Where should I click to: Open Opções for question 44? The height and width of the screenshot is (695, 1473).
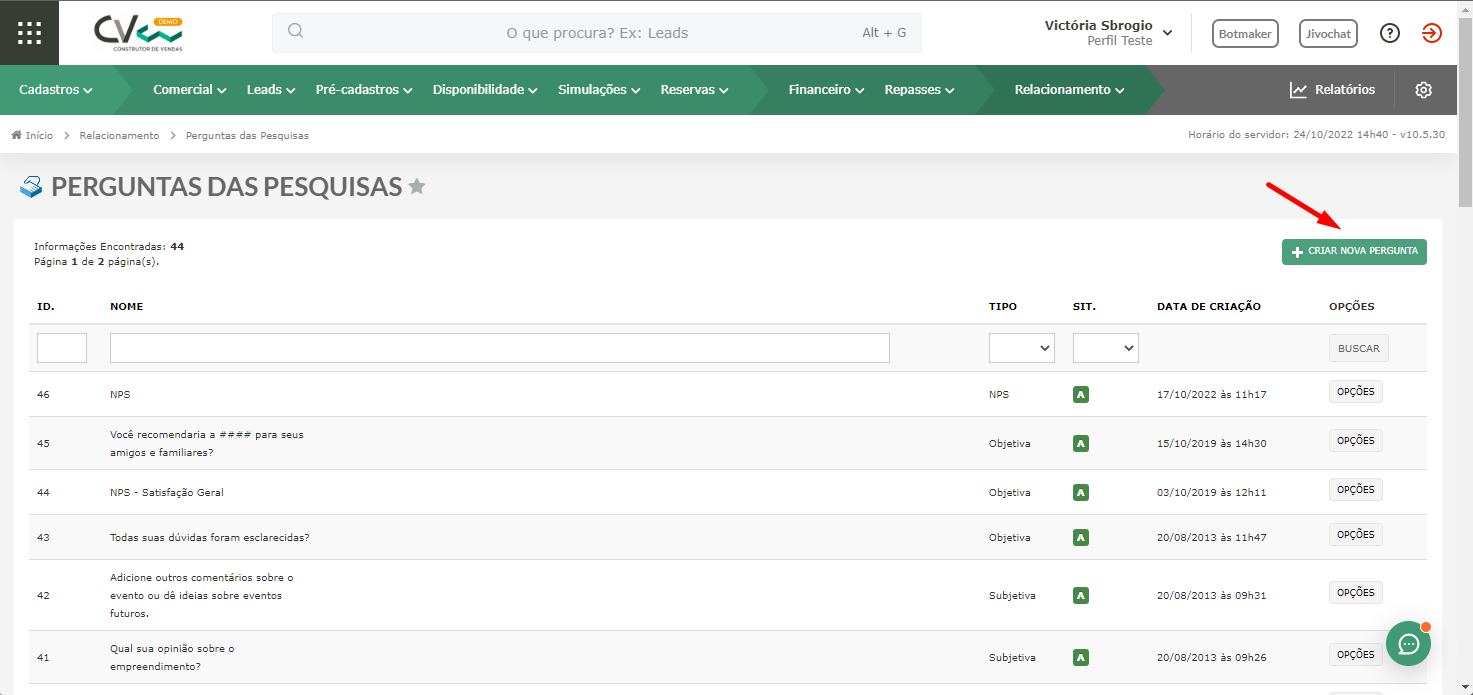pyautogui.click(x=1355, y=490)
